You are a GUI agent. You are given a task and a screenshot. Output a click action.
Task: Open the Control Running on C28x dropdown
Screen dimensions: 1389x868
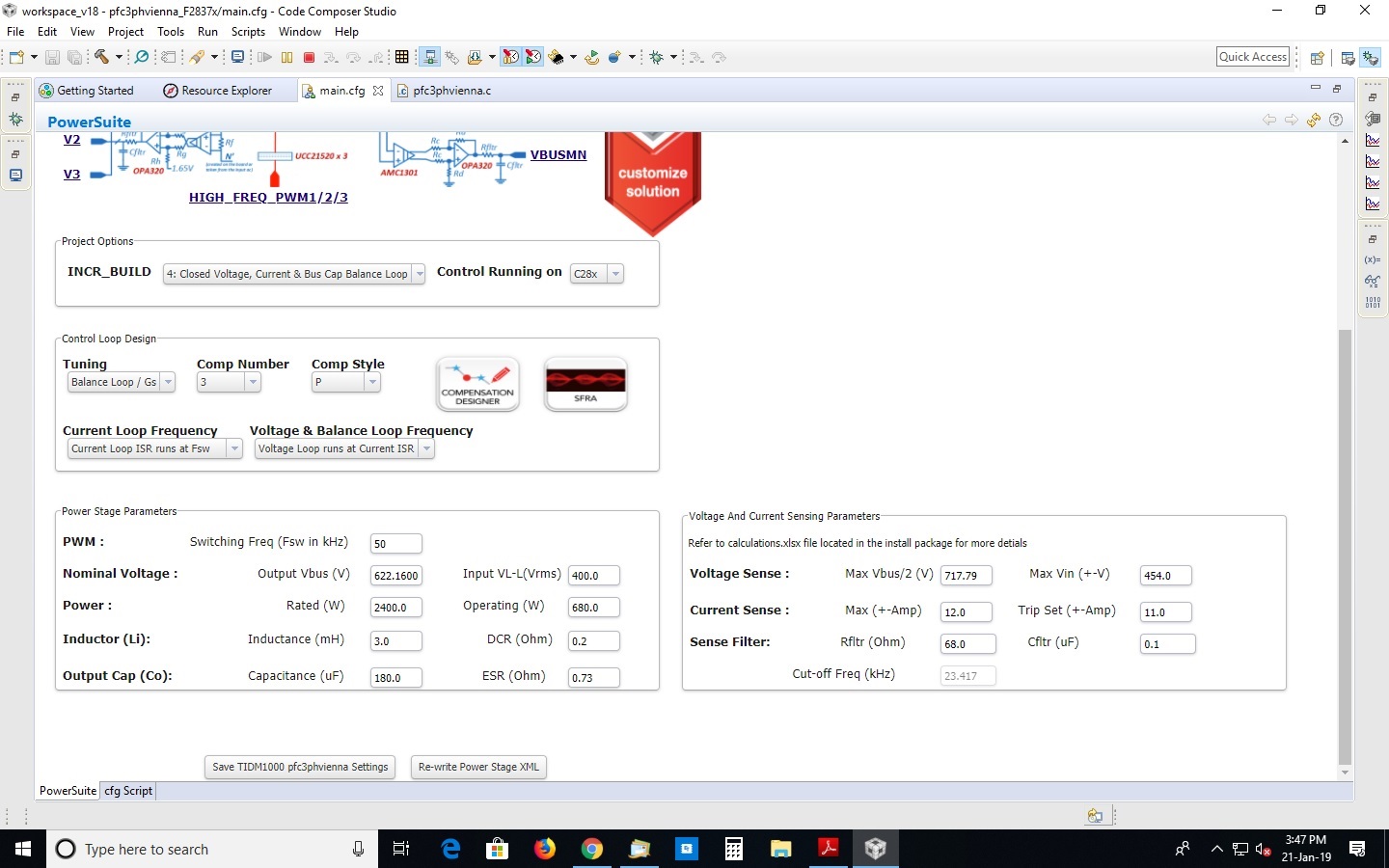pos(596,274)
